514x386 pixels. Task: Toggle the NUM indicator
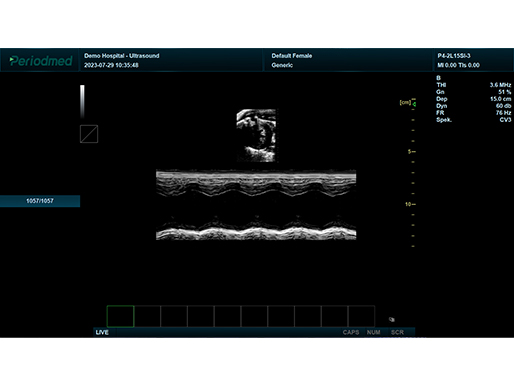[x=373, y=332]
